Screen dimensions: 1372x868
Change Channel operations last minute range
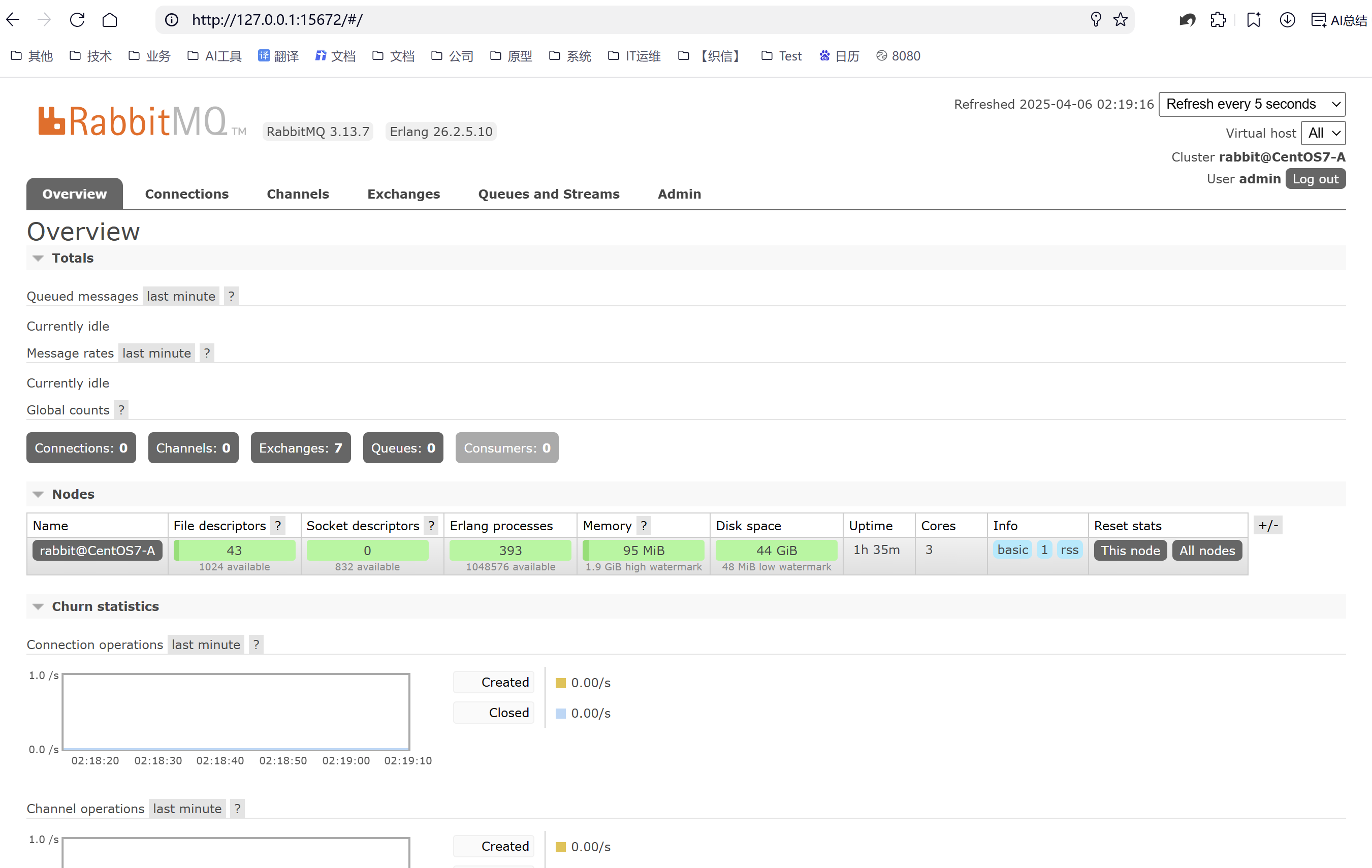(x=187, y=809)
